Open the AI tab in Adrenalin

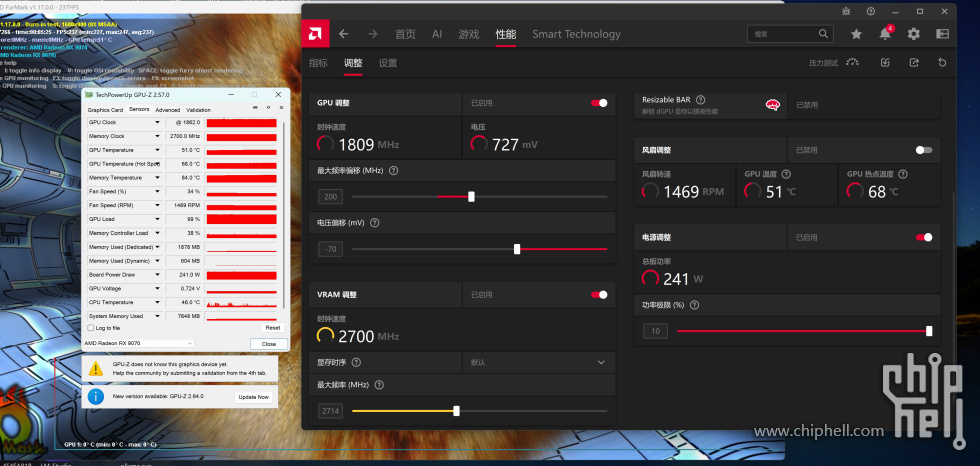pyautogui.click(x=437, y=34)
